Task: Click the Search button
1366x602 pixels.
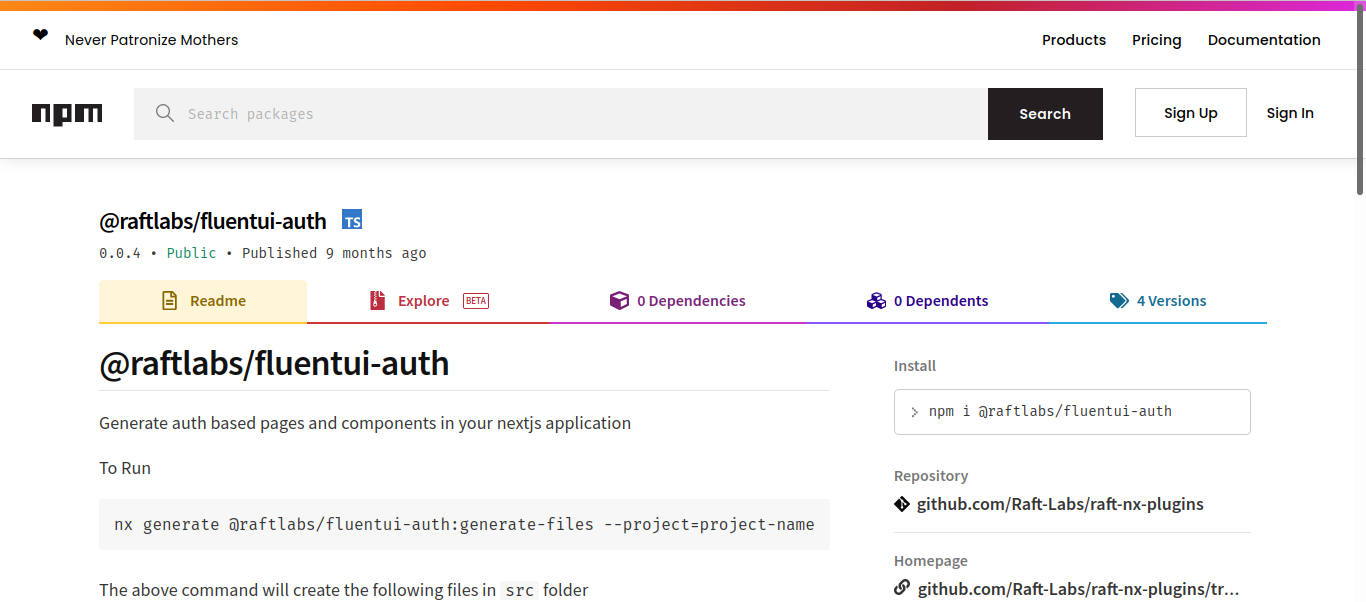Action: (1045, 114)
